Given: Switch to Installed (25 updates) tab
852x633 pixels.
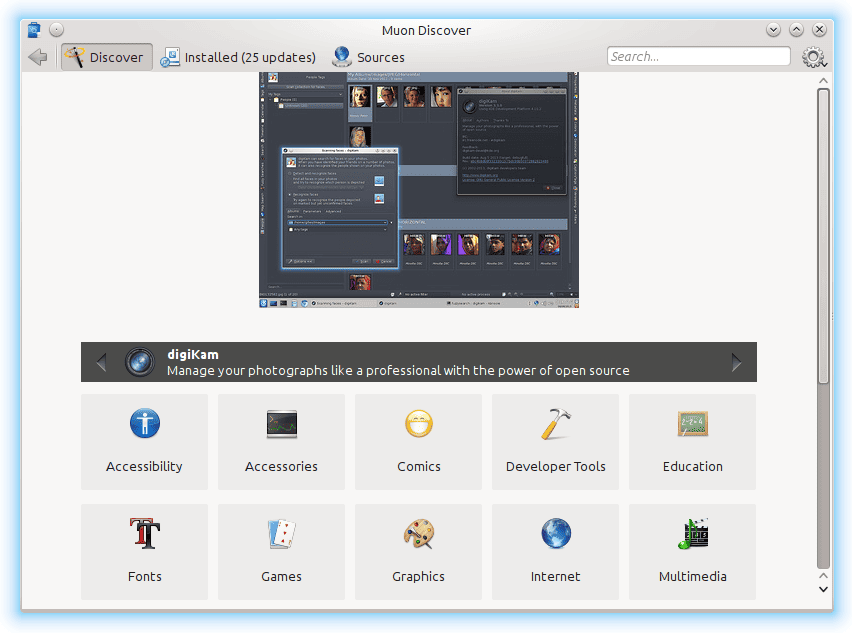Looking at the screenshot, I should 238,57.
